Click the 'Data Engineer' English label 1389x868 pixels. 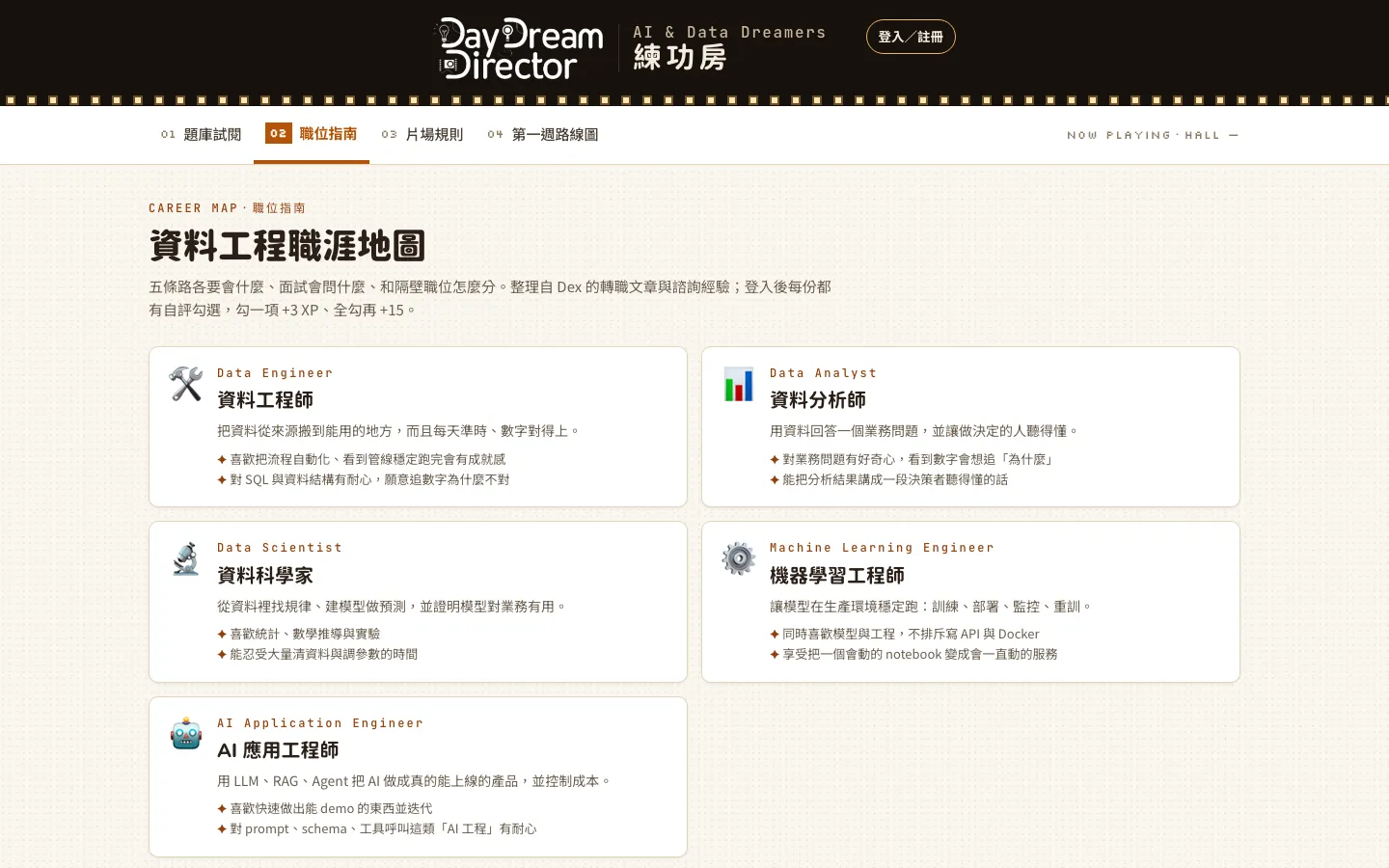click(x=275, y=373)
